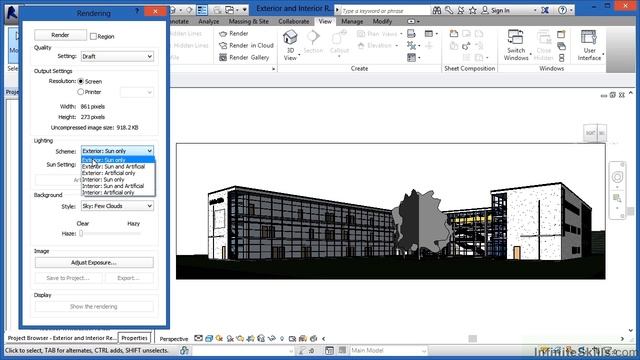Screen dimensions: 640x360
Task: Open the Collaborate ribbon tab
Action: [x=293, y=21]
